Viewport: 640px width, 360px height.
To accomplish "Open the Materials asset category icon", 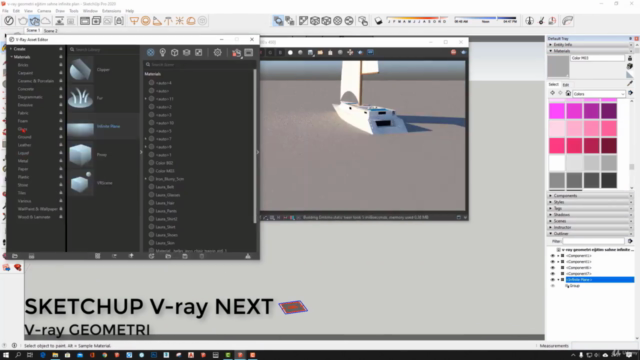I will click(x=151, y=52).
